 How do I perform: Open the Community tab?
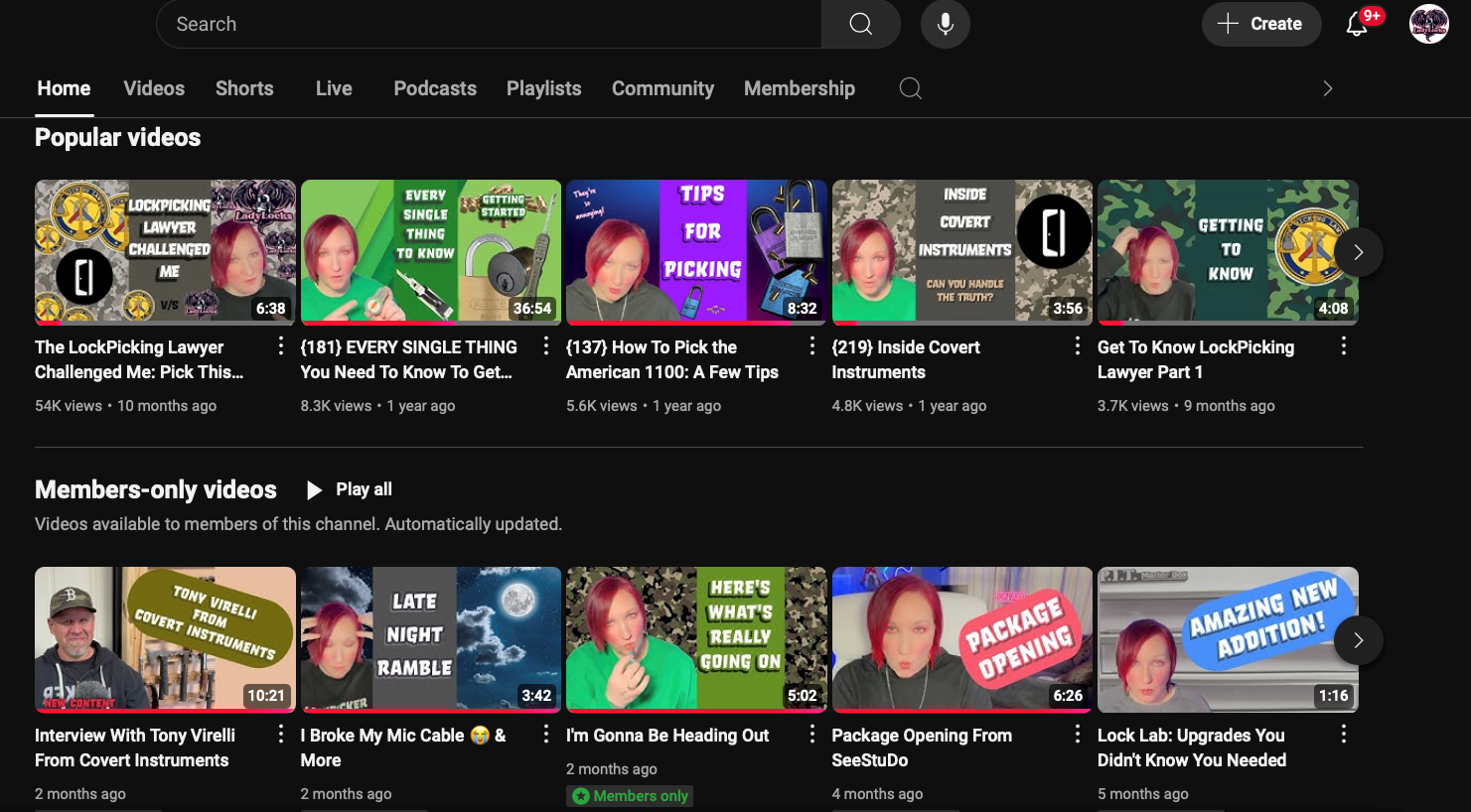[662, 88]
